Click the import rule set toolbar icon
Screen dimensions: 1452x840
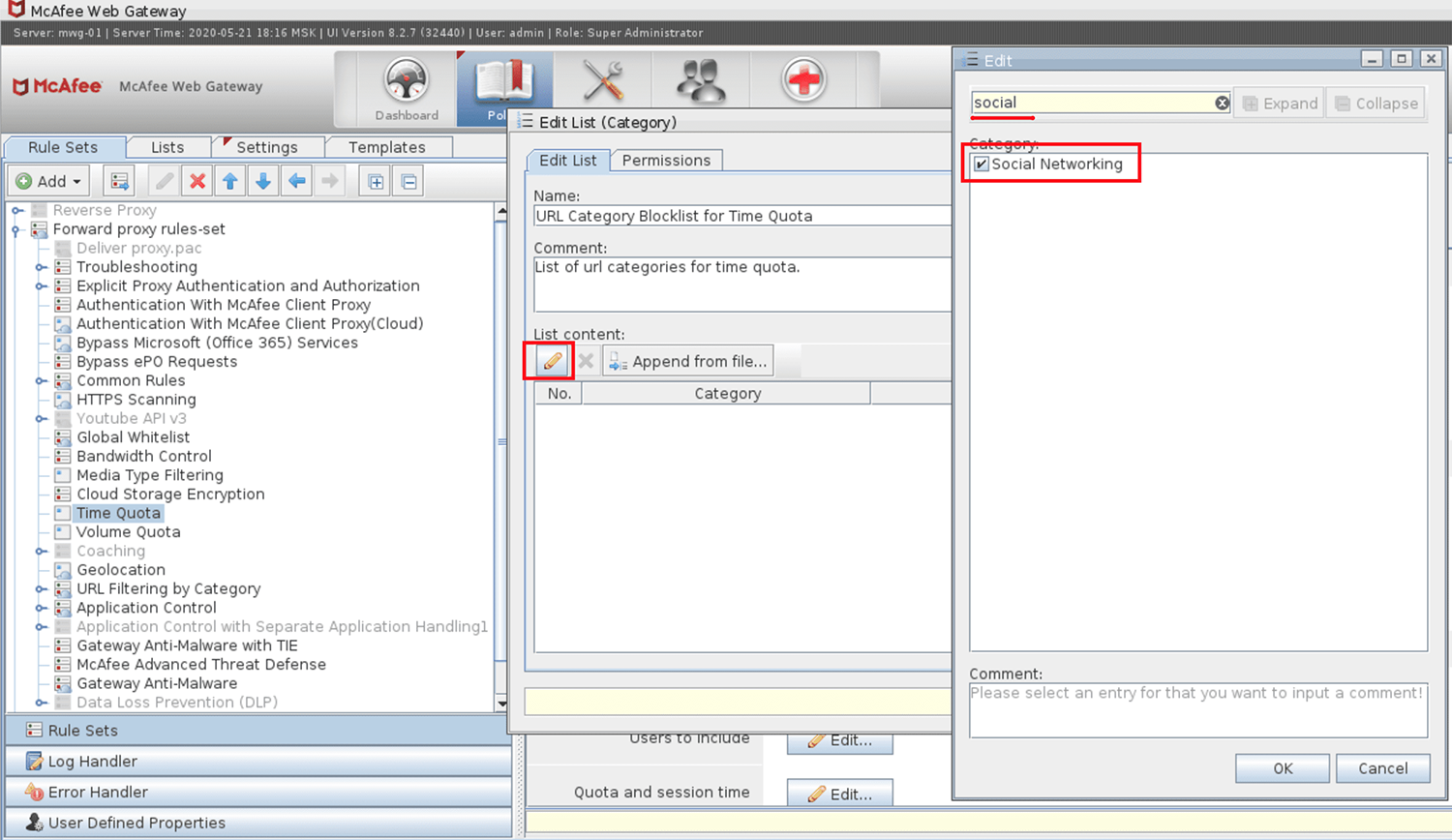click(x=120, y=181)
